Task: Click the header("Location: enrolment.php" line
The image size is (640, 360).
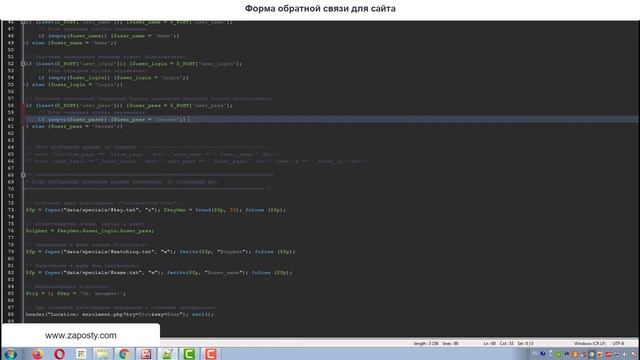Action: [x=120, y=314]
